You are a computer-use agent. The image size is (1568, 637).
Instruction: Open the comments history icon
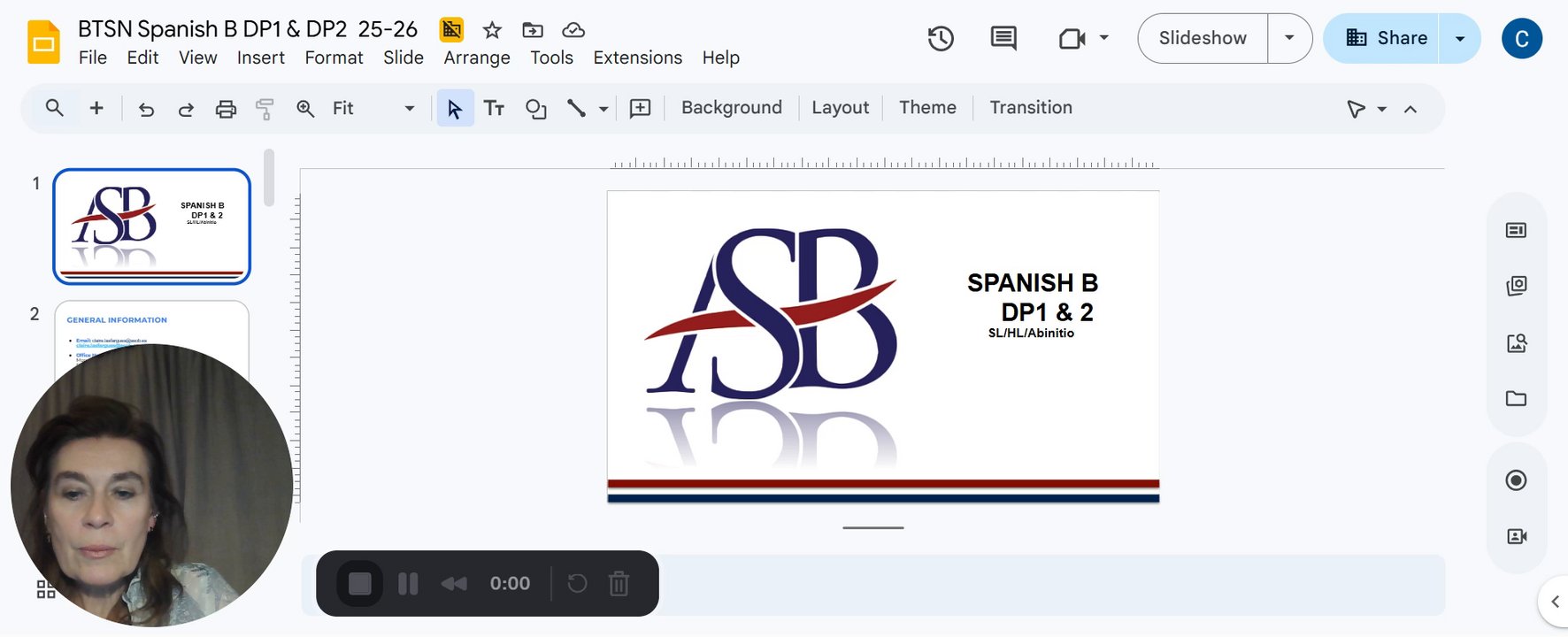pos(1003,38)
